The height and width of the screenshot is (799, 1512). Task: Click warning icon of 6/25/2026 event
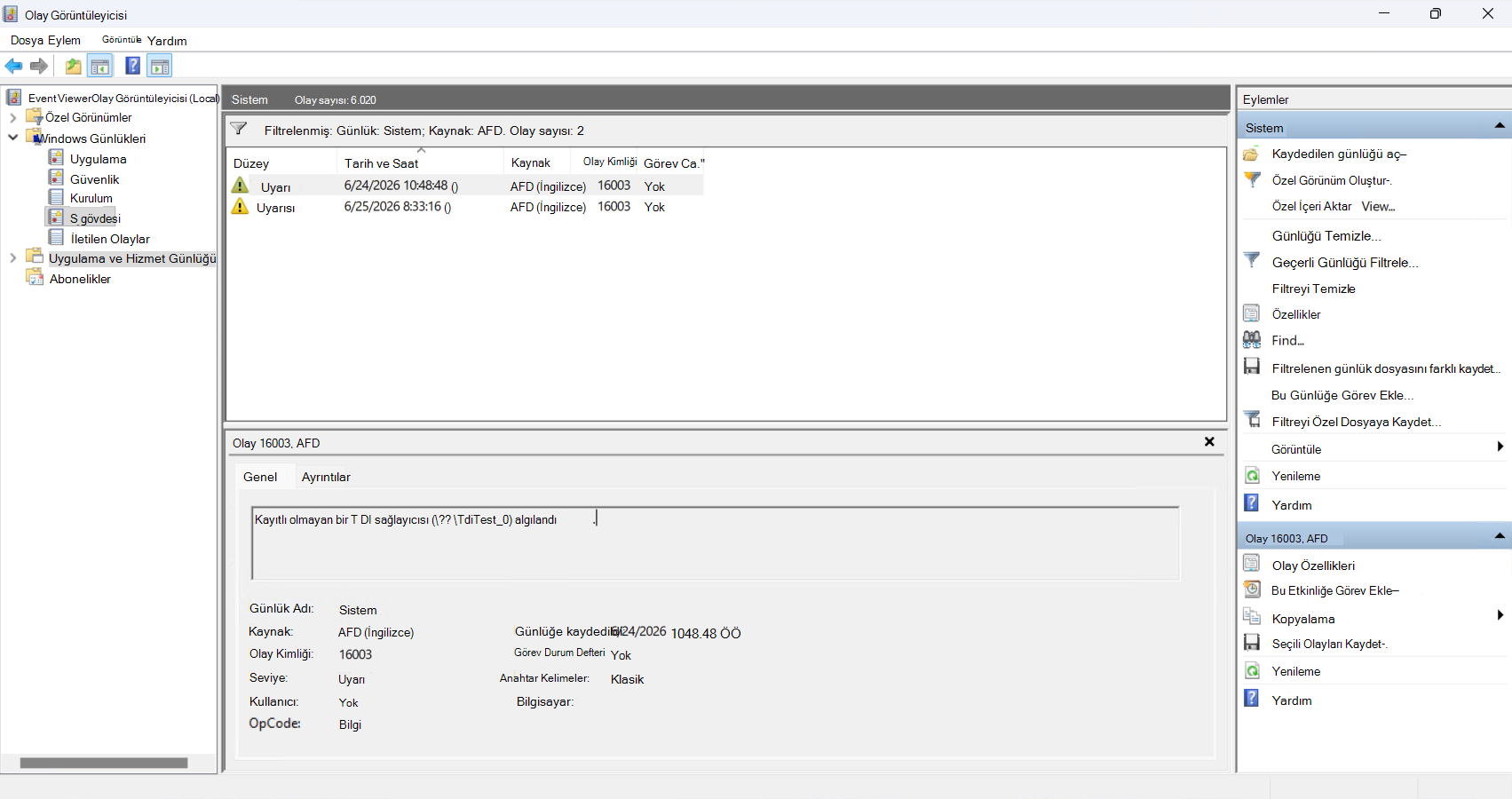(240, 206)
